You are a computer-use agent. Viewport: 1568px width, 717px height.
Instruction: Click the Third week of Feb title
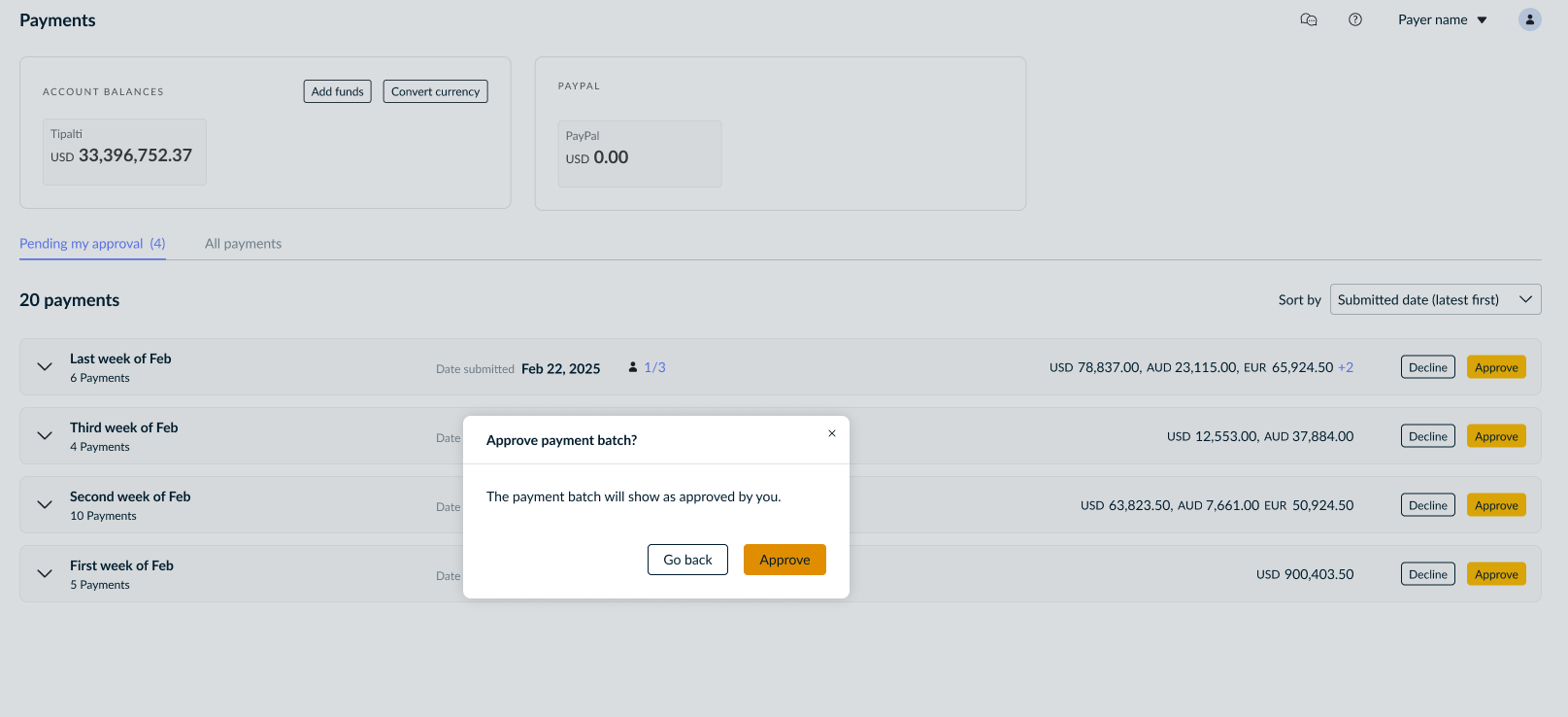(124, 427)
